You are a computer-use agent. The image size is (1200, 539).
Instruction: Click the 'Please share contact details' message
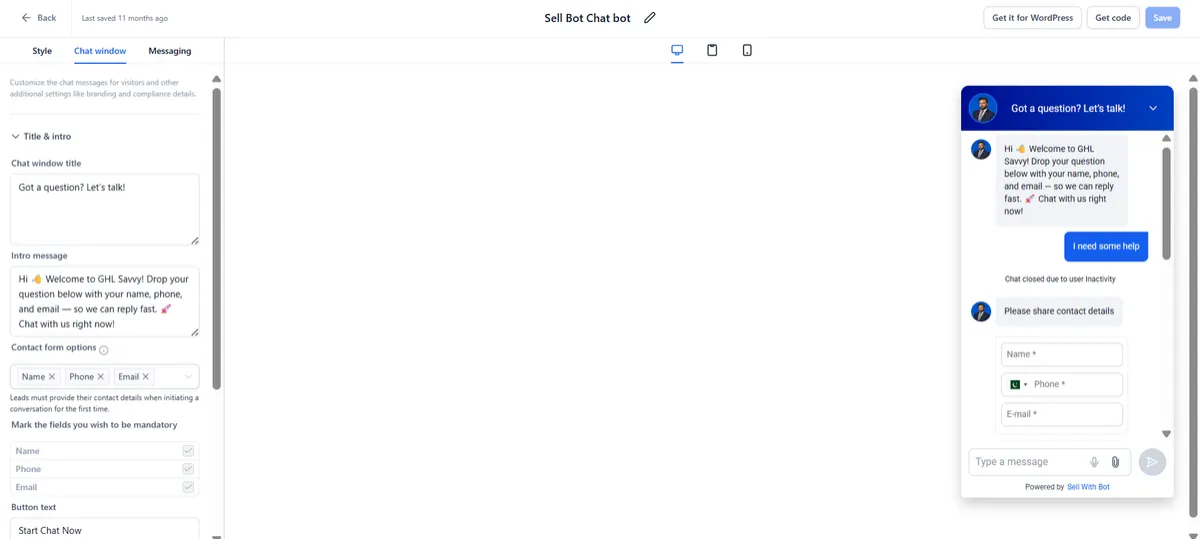(1059, 311)
